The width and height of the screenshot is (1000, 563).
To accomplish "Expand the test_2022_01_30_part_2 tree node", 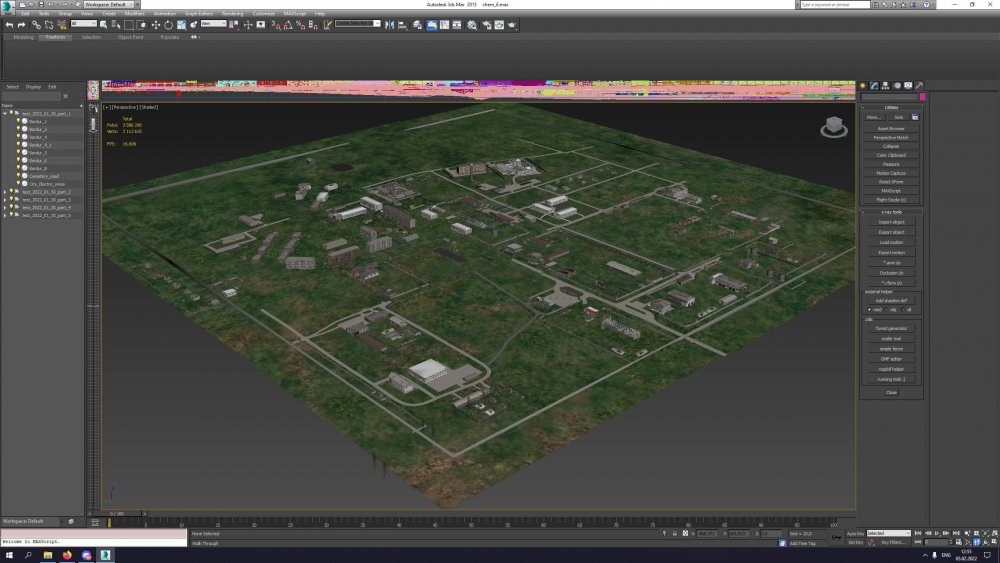I will coord(5,192).
